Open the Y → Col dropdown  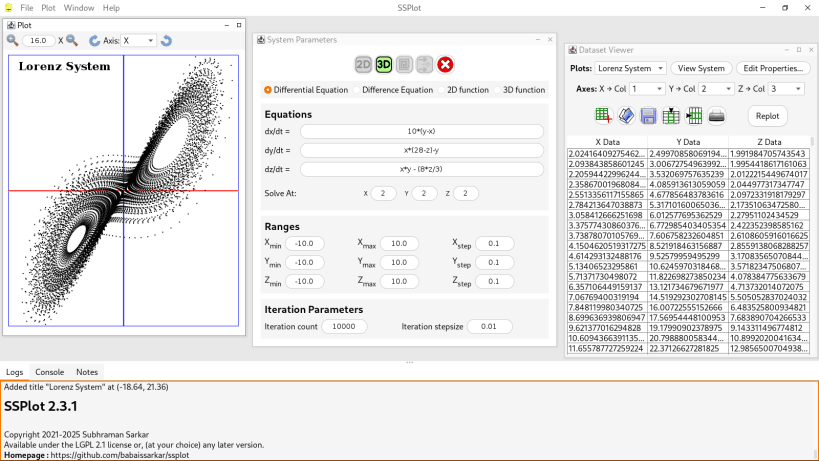[716, 89]
